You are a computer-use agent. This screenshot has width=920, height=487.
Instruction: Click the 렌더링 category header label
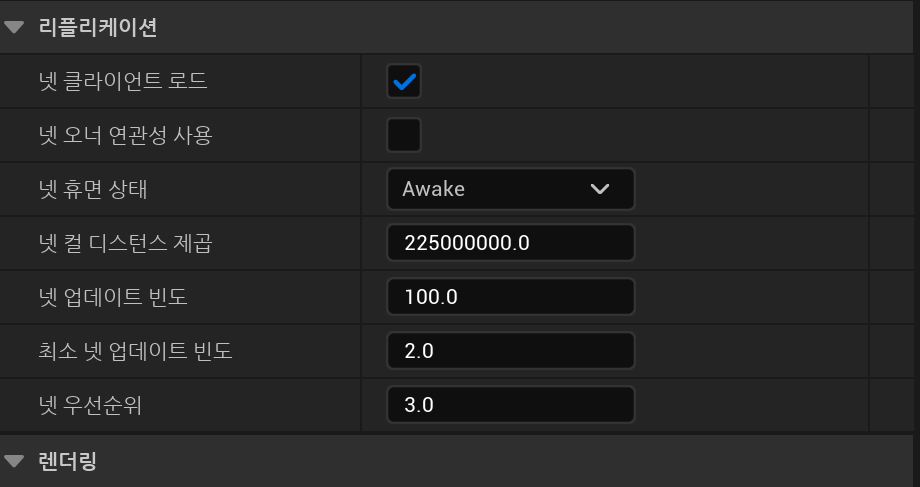[67, 461]
